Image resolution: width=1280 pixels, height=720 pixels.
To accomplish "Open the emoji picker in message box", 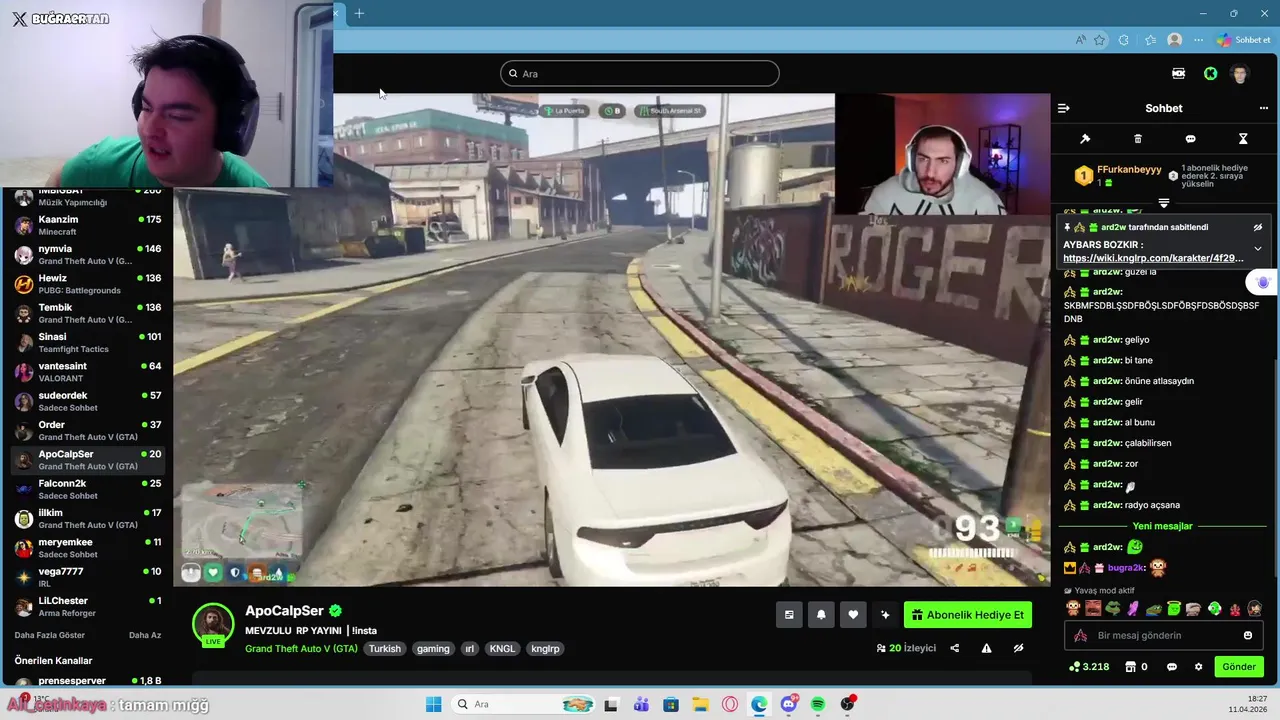I will coord(1248,635).
